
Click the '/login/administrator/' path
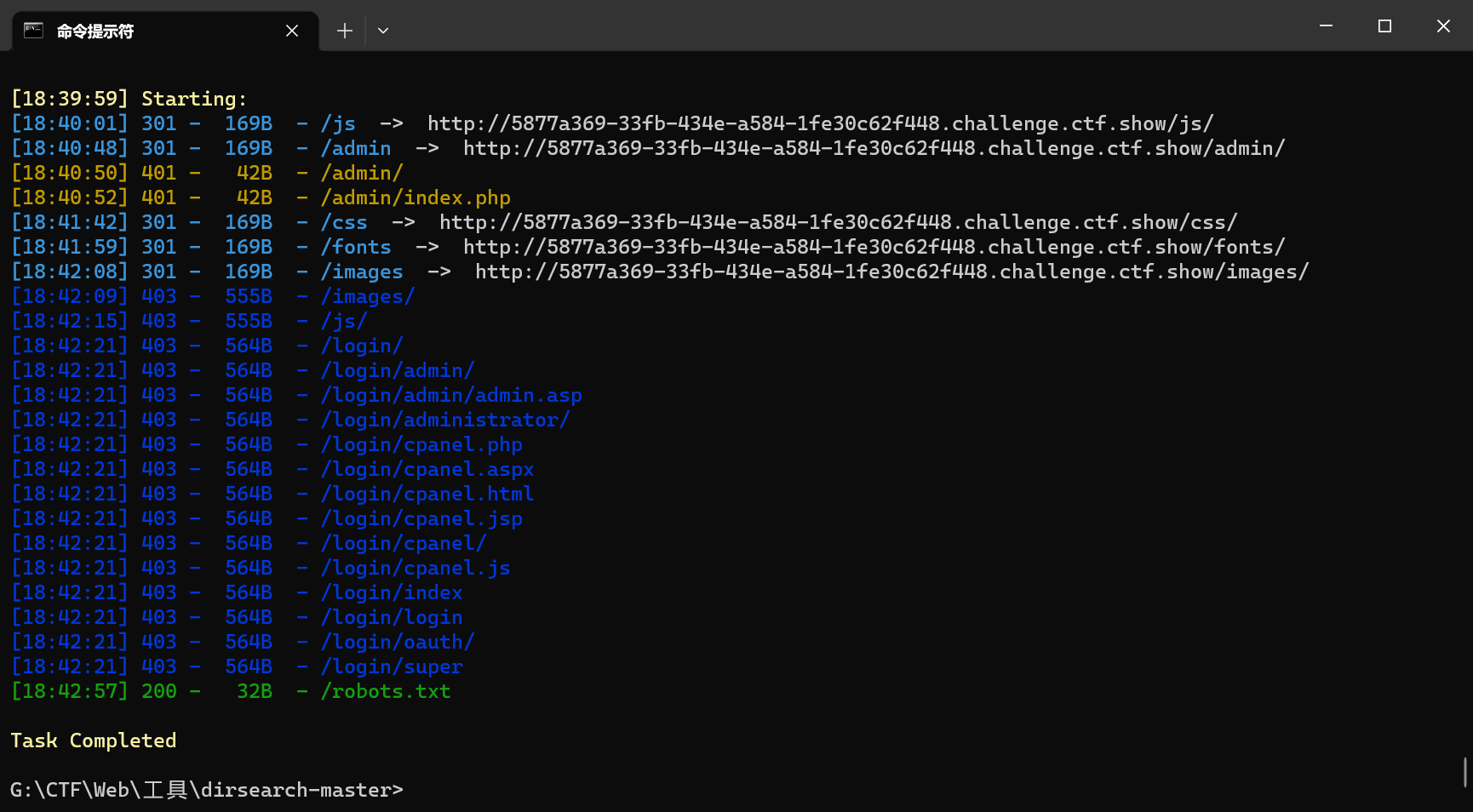pyautogui.click(x=445, y=420)
